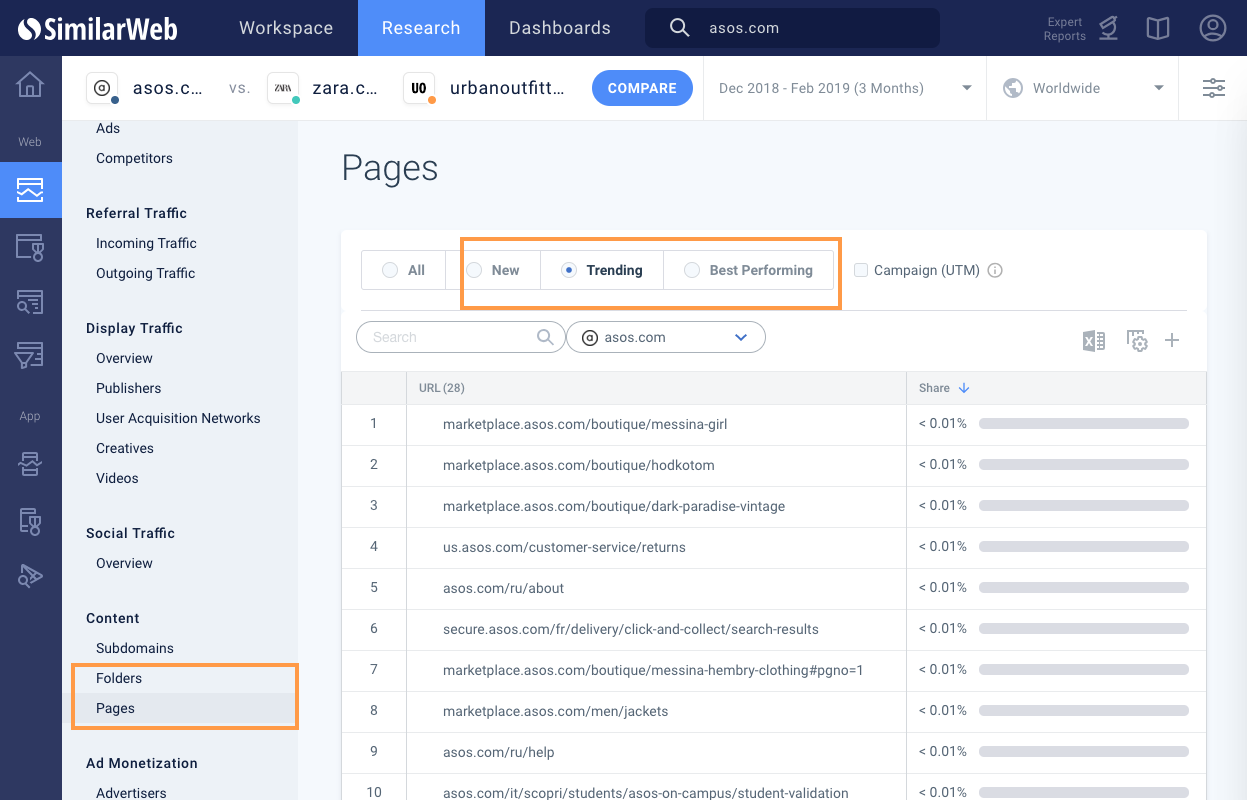Screen dimensions: 1247x800
Task: Click the Urban Outfitters site favicon
Action: pos(419,88)
